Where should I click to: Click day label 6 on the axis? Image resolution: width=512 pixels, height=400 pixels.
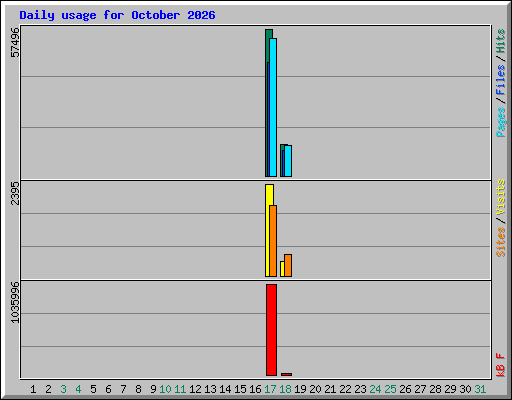[108, 389]
